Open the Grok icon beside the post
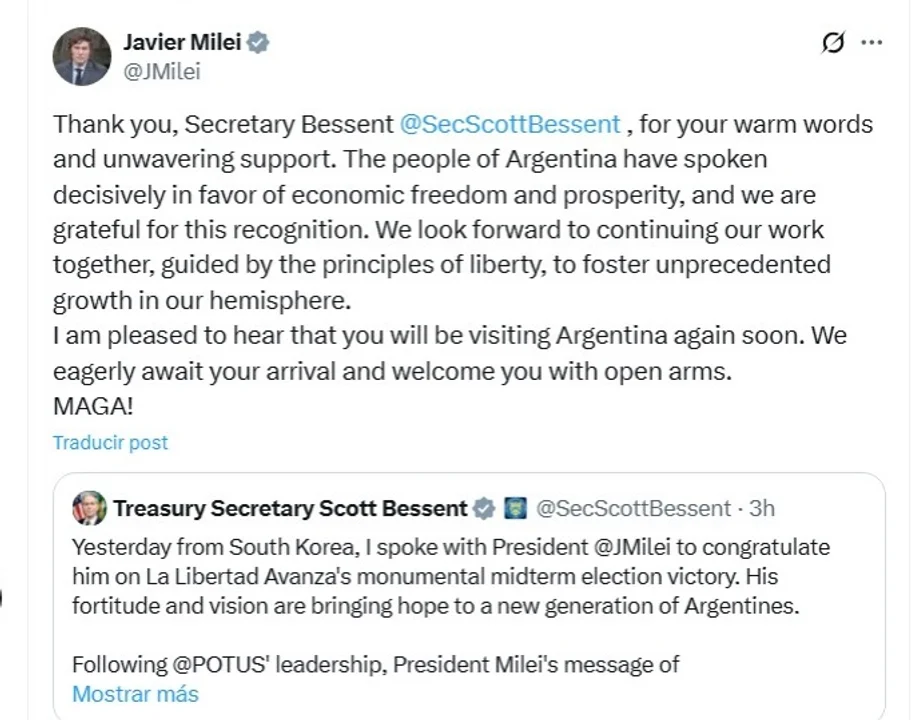Screen dimensions: 924x720 (x=831, y=42)
